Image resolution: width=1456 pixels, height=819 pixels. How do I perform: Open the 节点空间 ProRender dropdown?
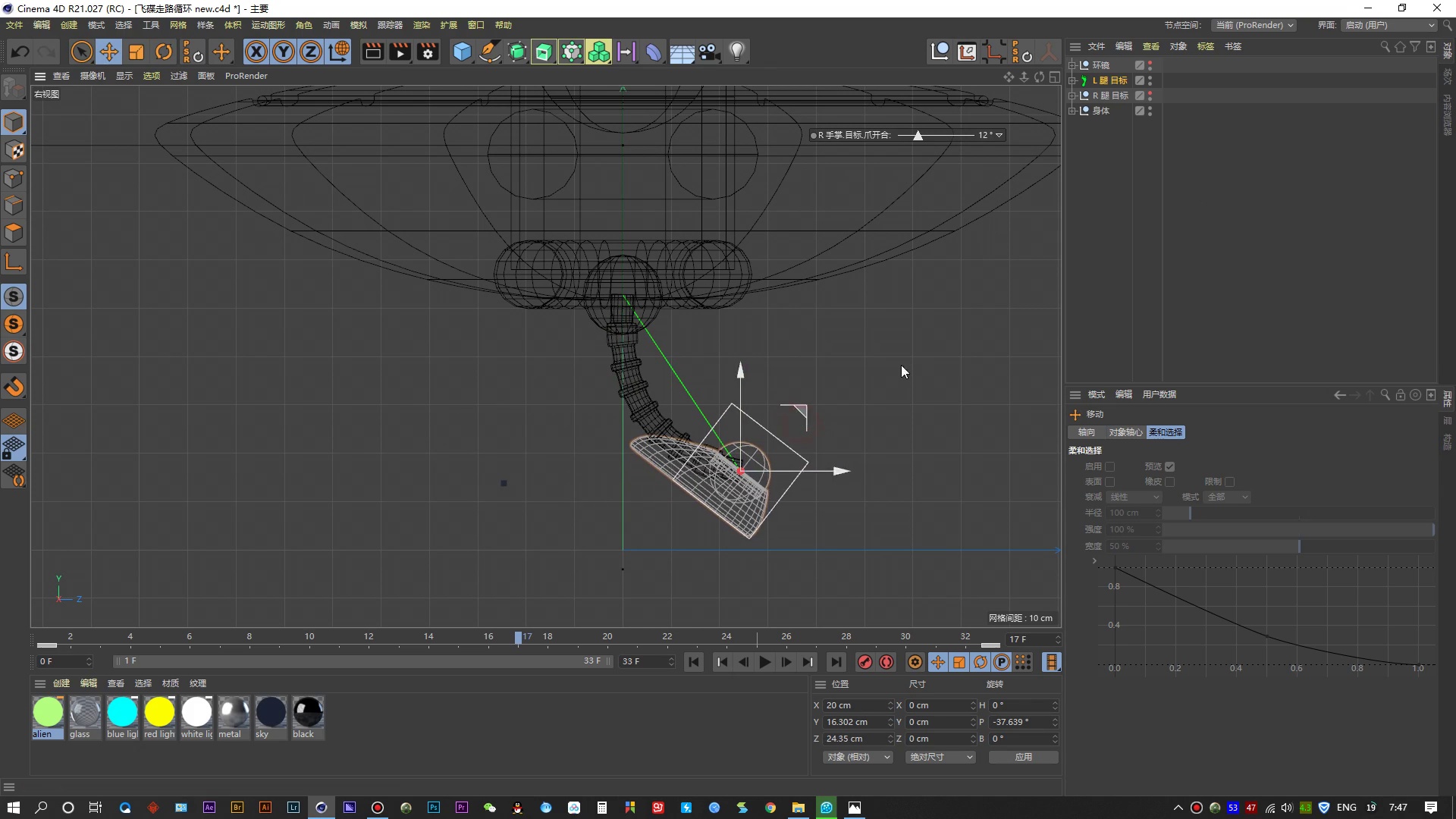click(1254, 25)
